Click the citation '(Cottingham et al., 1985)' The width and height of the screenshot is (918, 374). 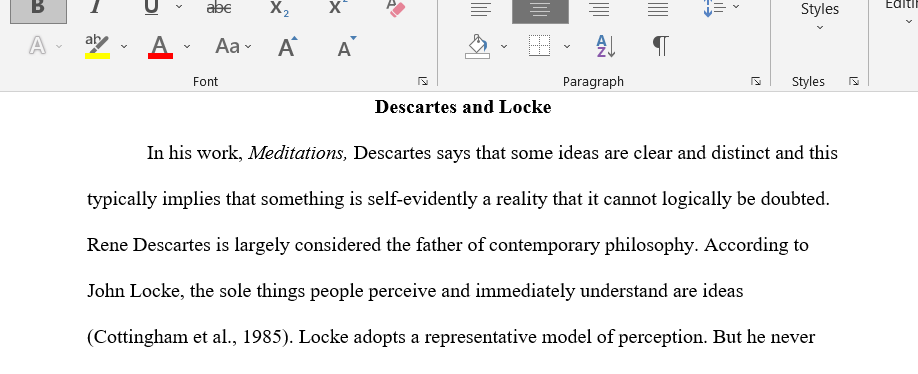189,337
